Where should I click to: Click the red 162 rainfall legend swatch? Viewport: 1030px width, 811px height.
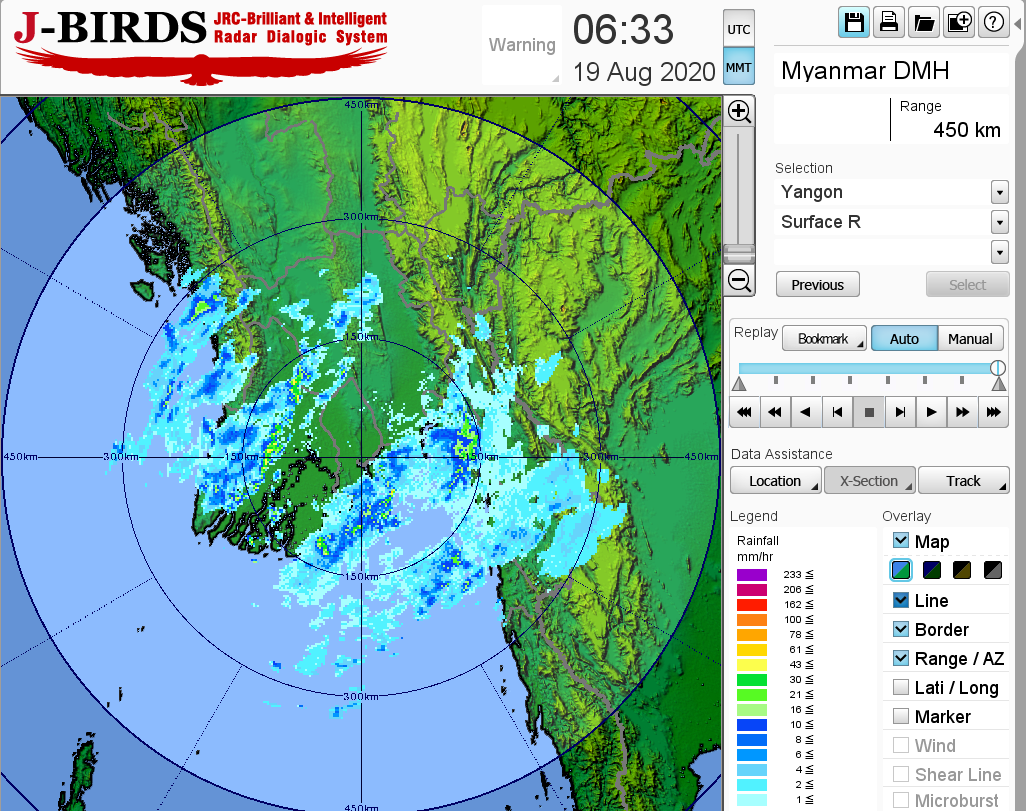pyautogui.click(x=752, y=605)
